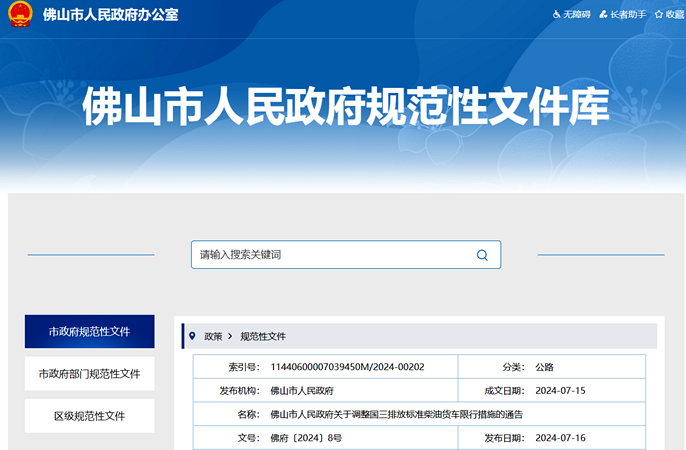This screenshot has width=686, height=450.
Task: Open 佛山市人民政府办公室 site title
Action: [x=111, y=14]
